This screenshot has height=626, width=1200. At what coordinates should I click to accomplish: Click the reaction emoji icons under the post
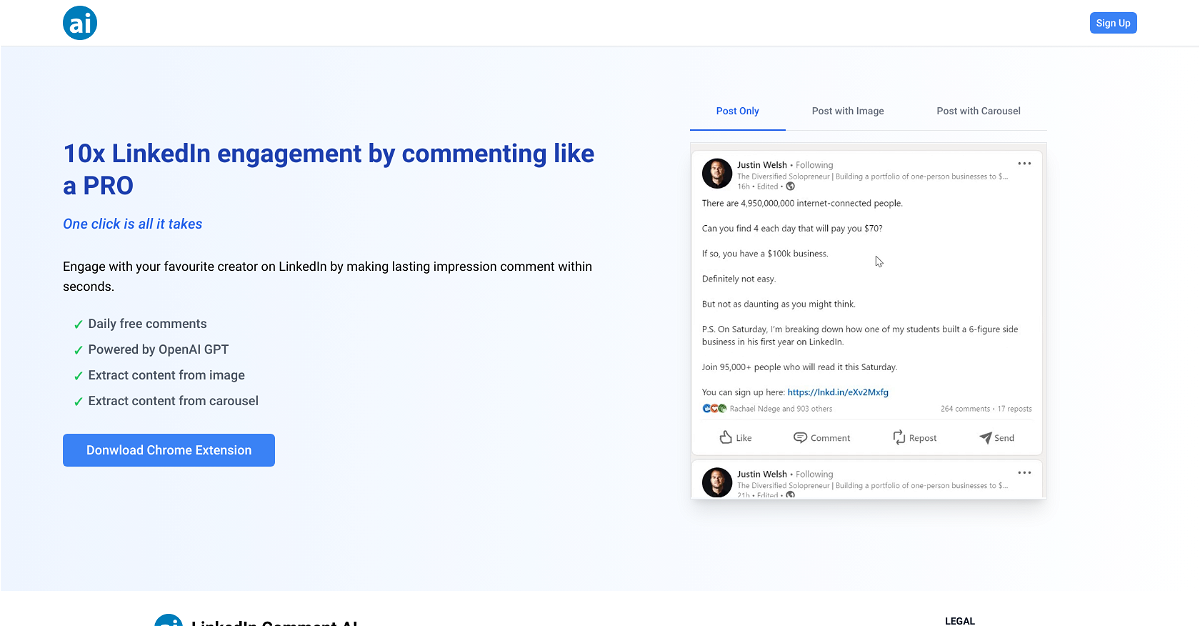click(714, 409)
